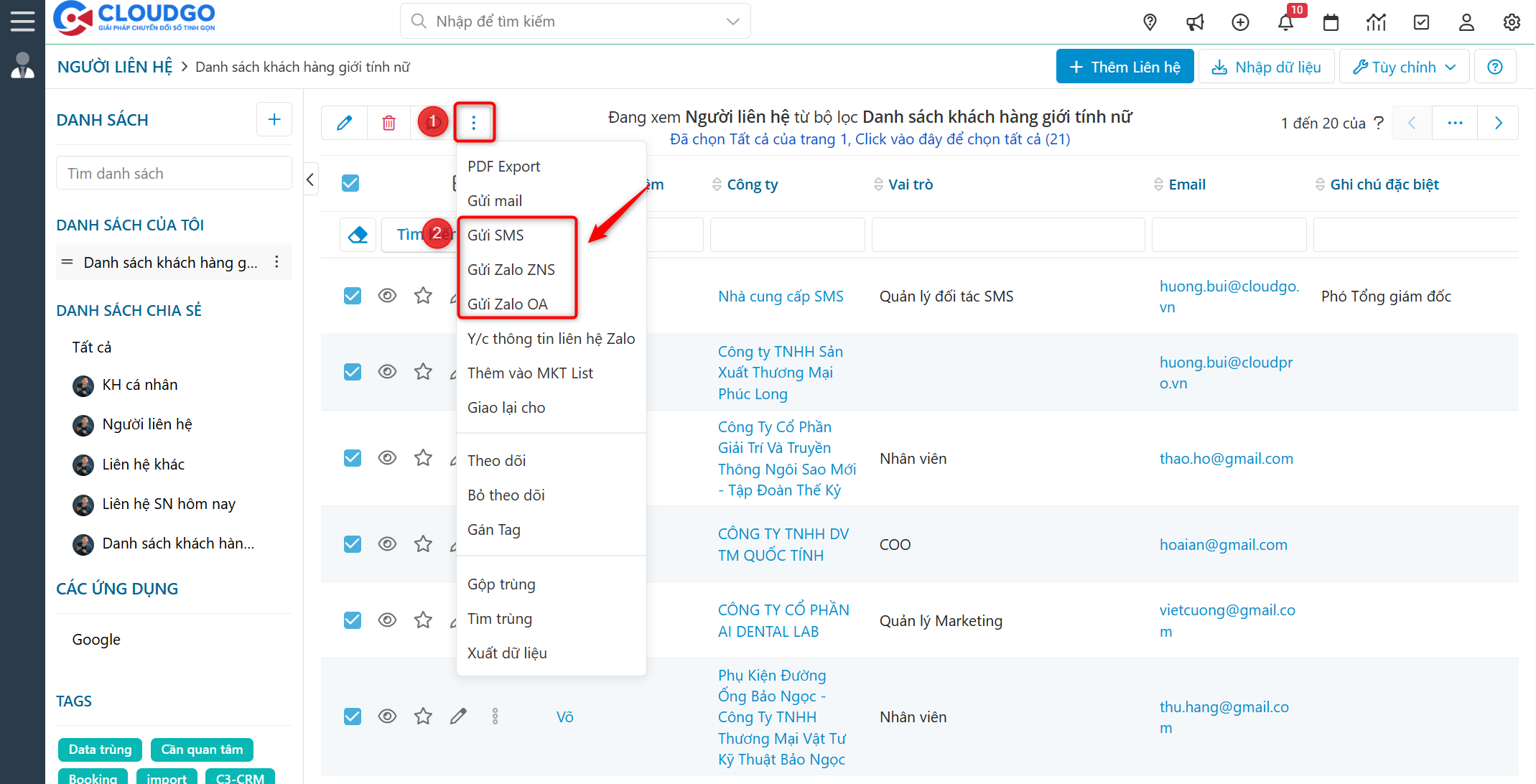Star the Nhà cung cấp SMS contact
The width and height of the screenshot is (1536, 784).
423,296
